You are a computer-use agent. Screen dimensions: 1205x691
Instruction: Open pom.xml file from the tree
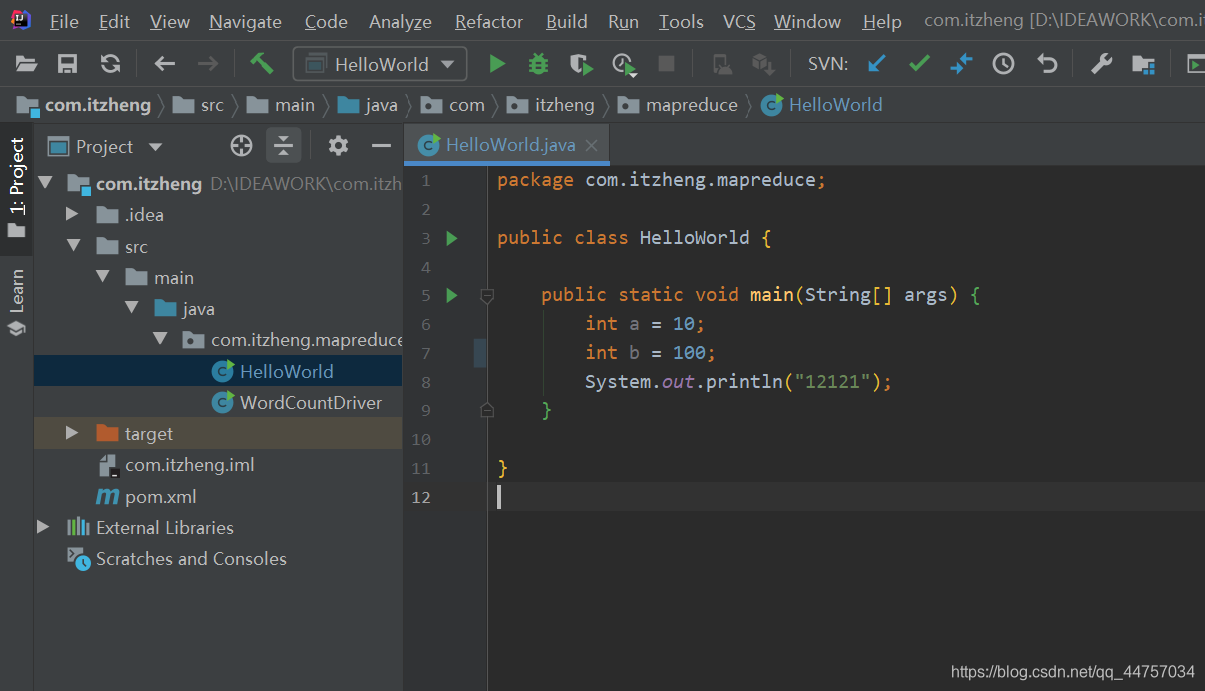160,496
